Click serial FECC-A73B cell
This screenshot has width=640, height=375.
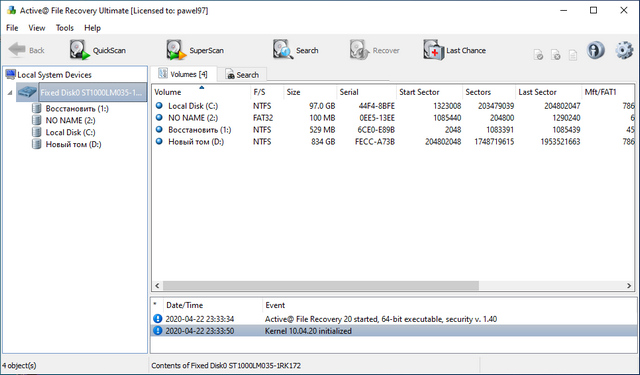(x=375, y=142)
